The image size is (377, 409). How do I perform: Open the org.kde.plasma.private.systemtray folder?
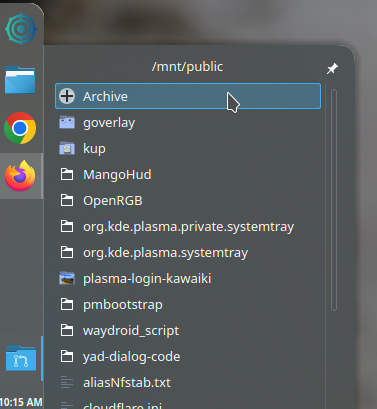tap(188, 226)
